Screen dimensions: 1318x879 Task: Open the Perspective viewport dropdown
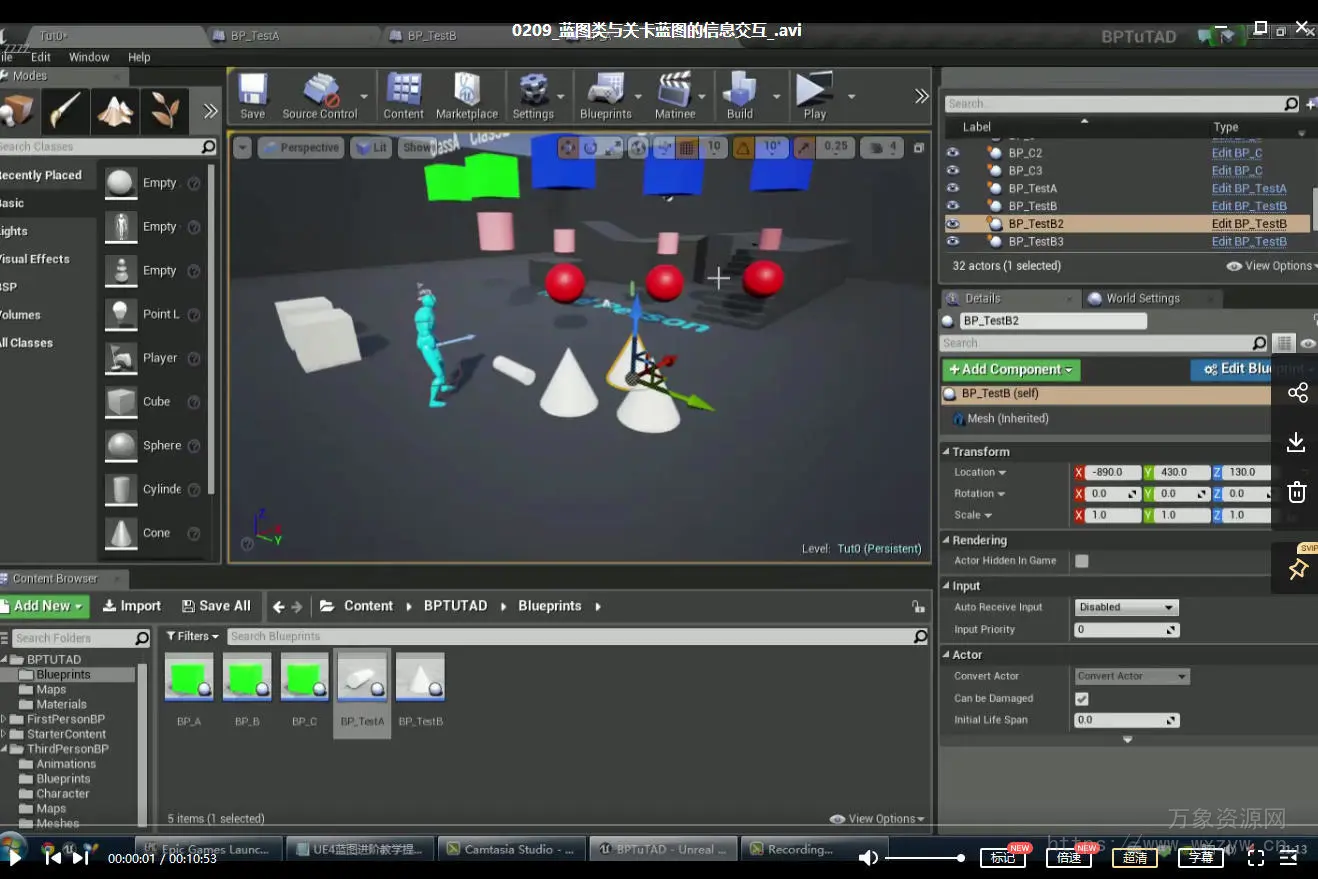[x=300, y=148]
